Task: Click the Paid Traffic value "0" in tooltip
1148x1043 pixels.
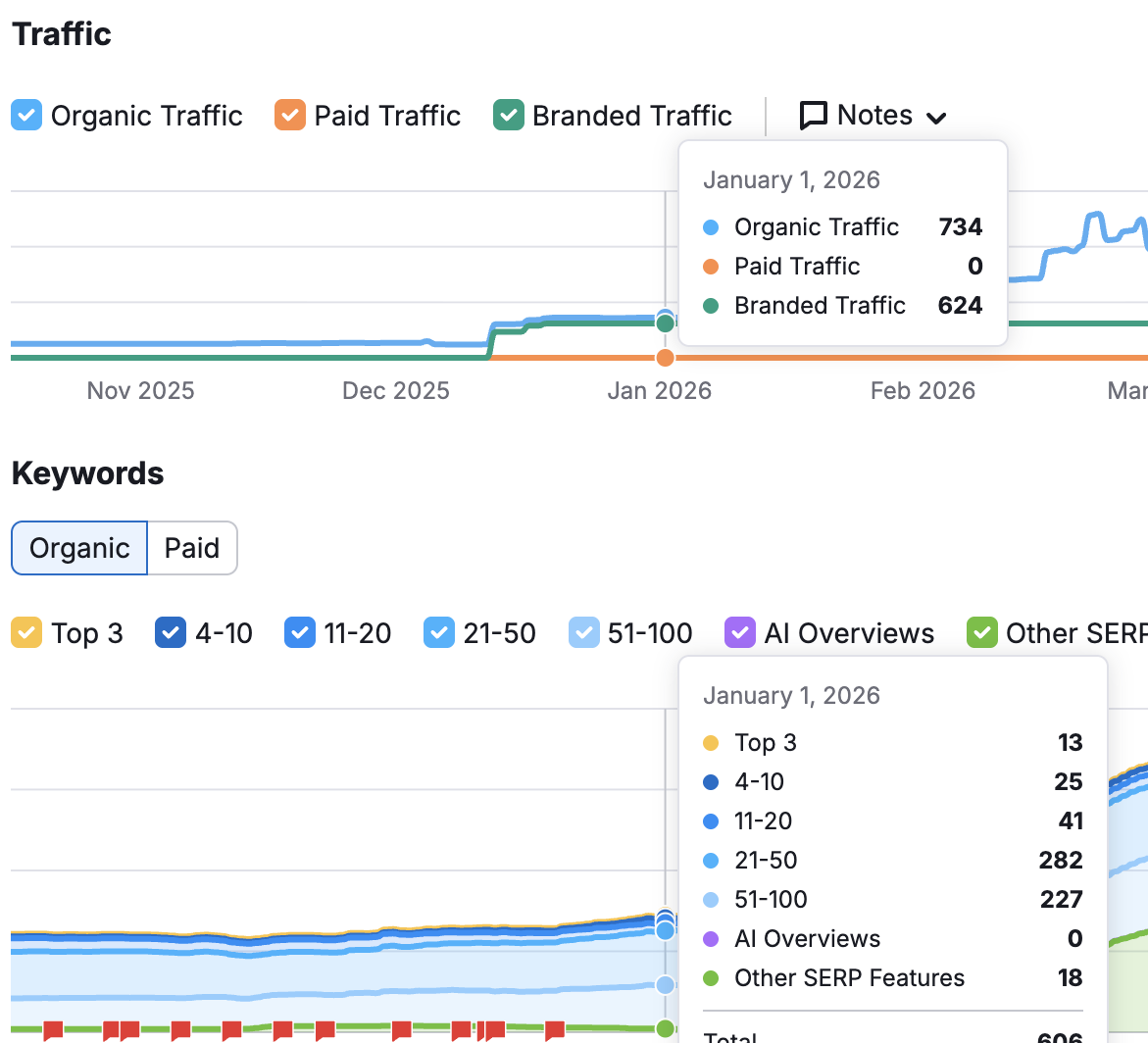Action: point(974,266)
